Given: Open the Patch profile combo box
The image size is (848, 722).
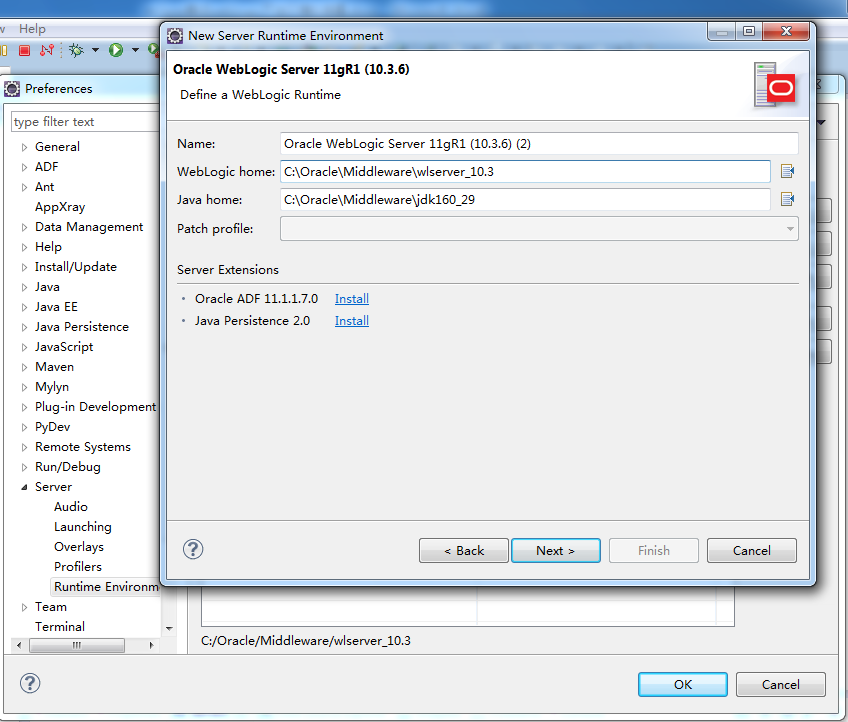Looking at the screenshot, I should (x=539, y=228).
